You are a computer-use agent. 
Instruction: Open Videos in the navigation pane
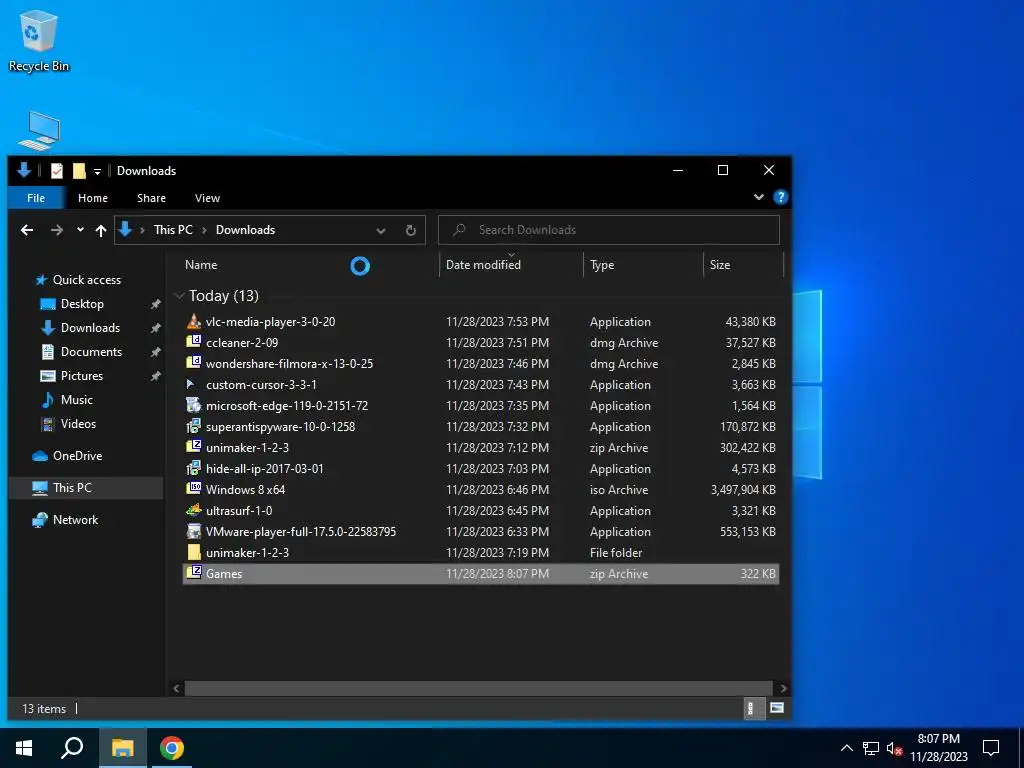[x=78, y=424]
